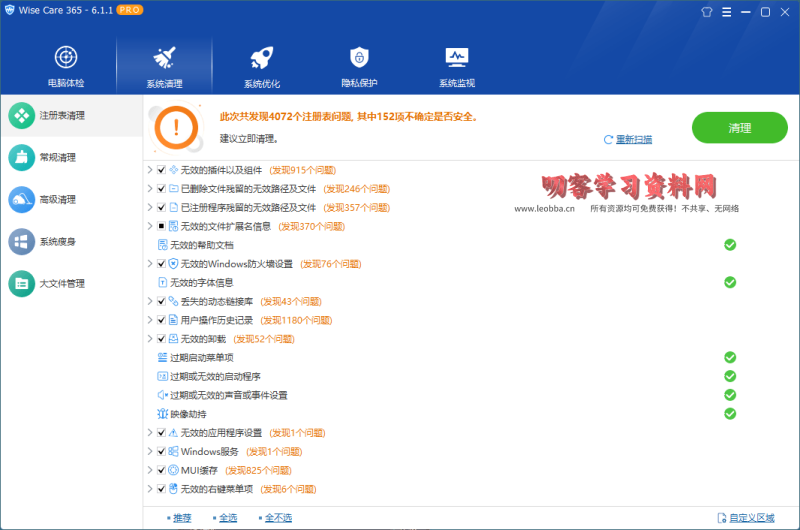800x530 pixels.
Task: Uncheck the Windows服务 checkbox
Action: pyautogui.click(x=161, y=451)
